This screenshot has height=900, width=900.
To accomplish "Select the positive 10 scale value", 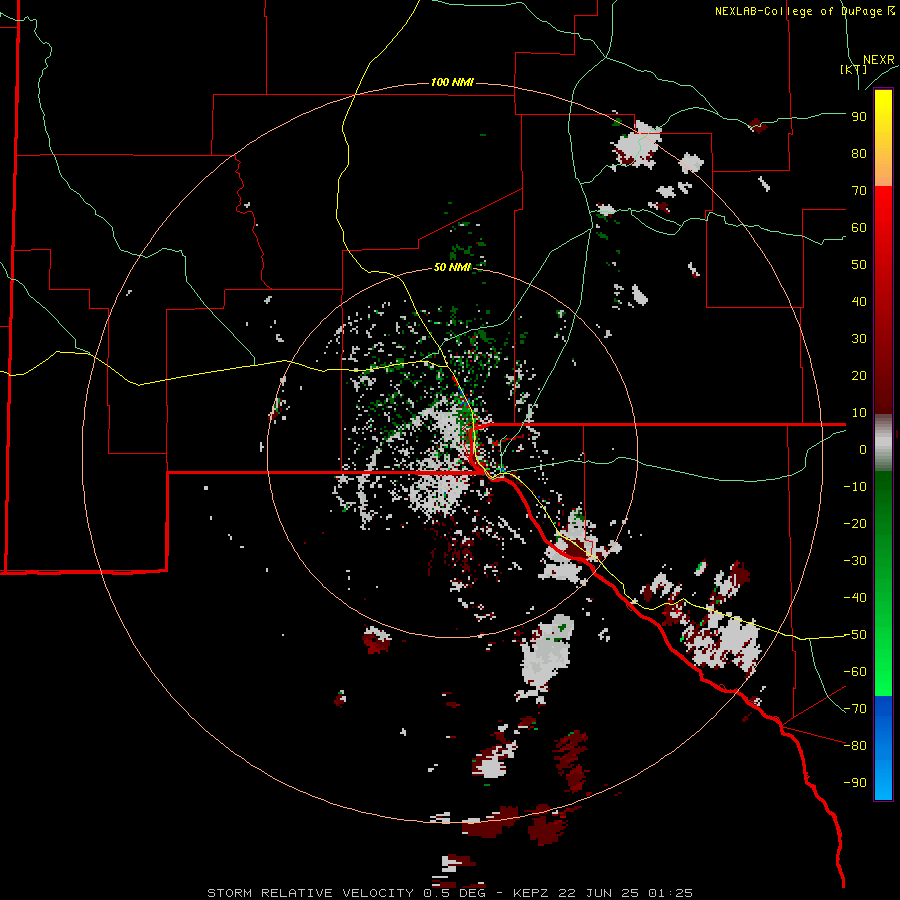I will 859,413.
